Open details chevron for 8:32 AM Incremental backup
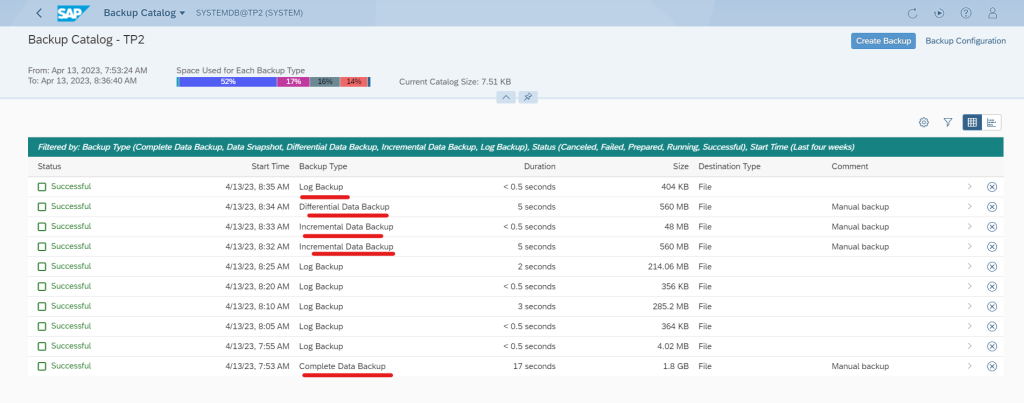The height and width of the screenshot is (403, 1024). point(969,247)
